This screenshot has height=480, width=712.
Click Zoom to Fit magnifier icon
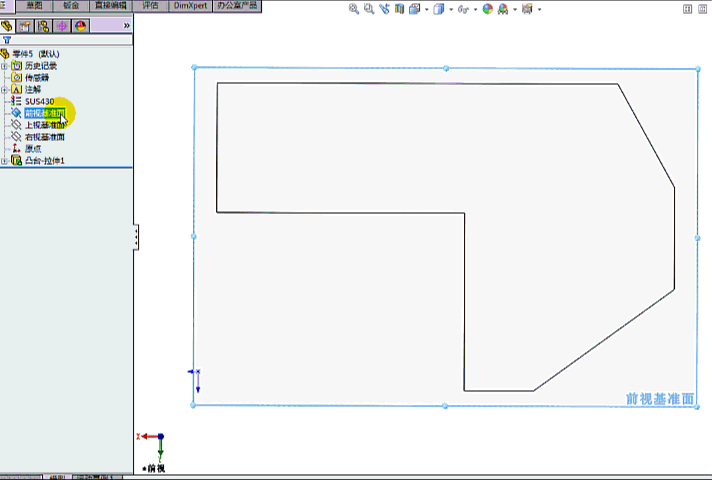[354, 9]
